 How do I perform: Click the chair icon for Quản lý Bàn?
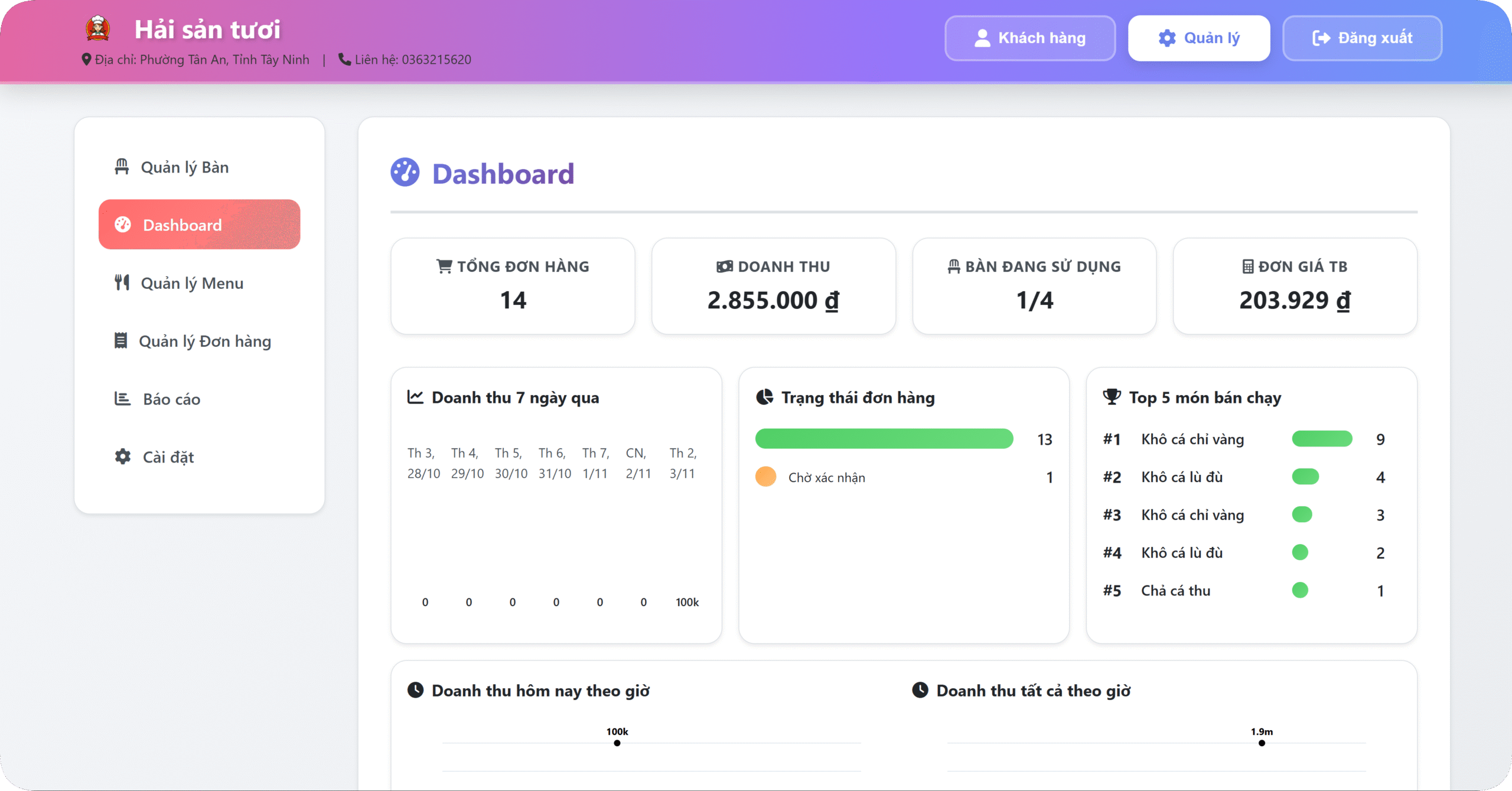pos(122,167)
